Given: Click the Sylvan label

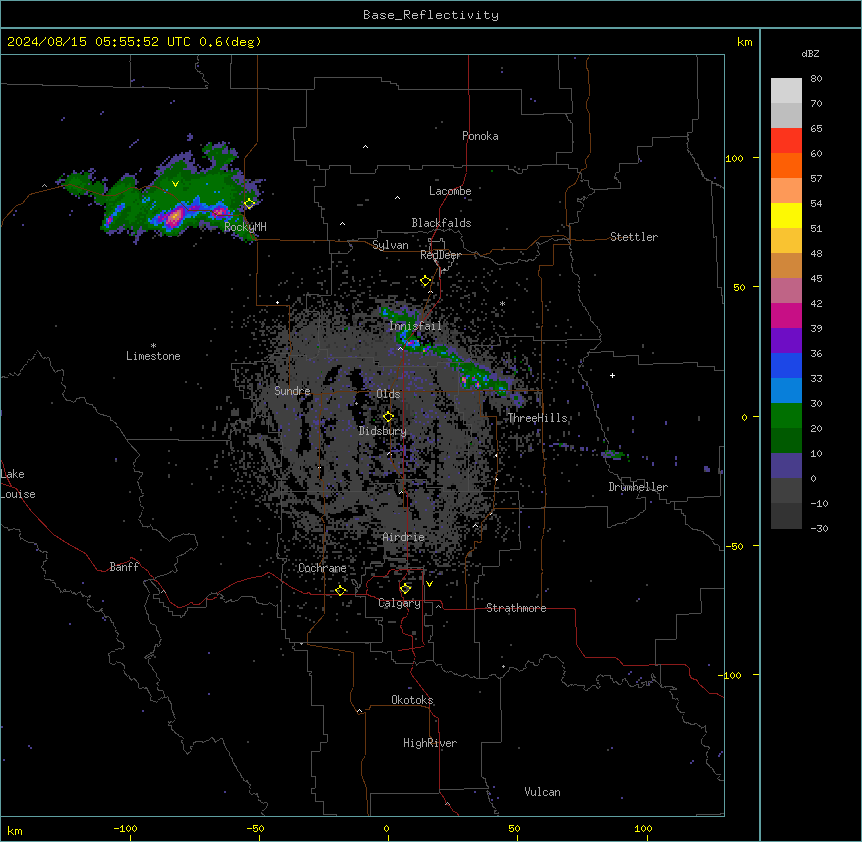Looking at the screenshot, I should [x=390, y=245].
